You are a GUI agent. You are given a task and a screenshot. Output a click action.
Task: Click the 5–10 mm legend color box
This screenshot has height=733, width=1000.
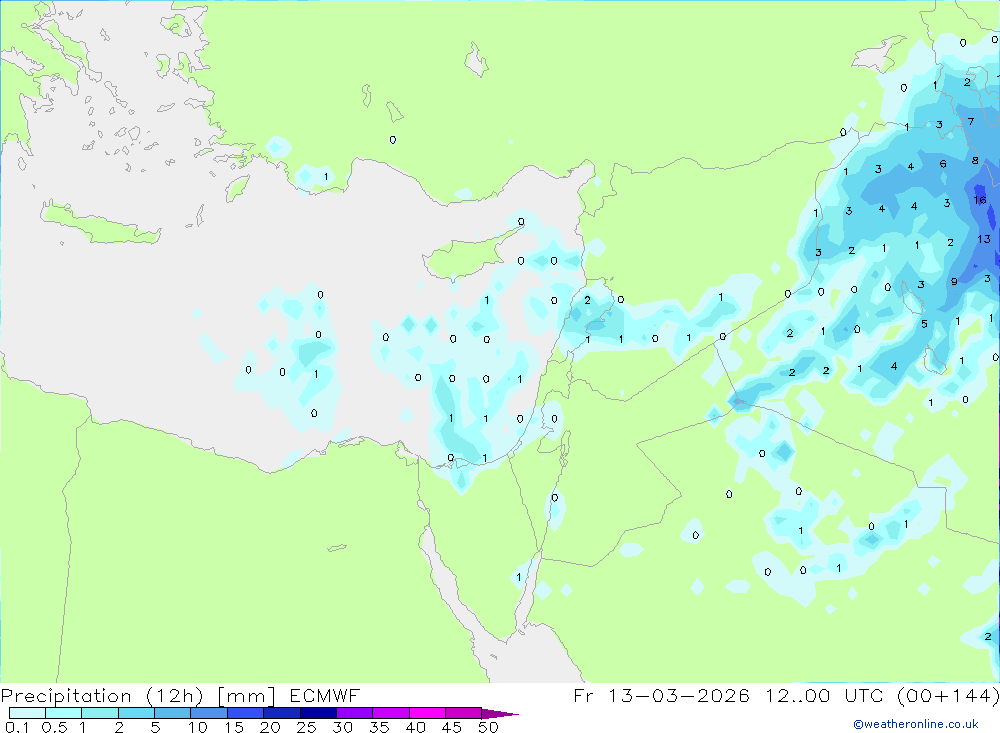173,713
